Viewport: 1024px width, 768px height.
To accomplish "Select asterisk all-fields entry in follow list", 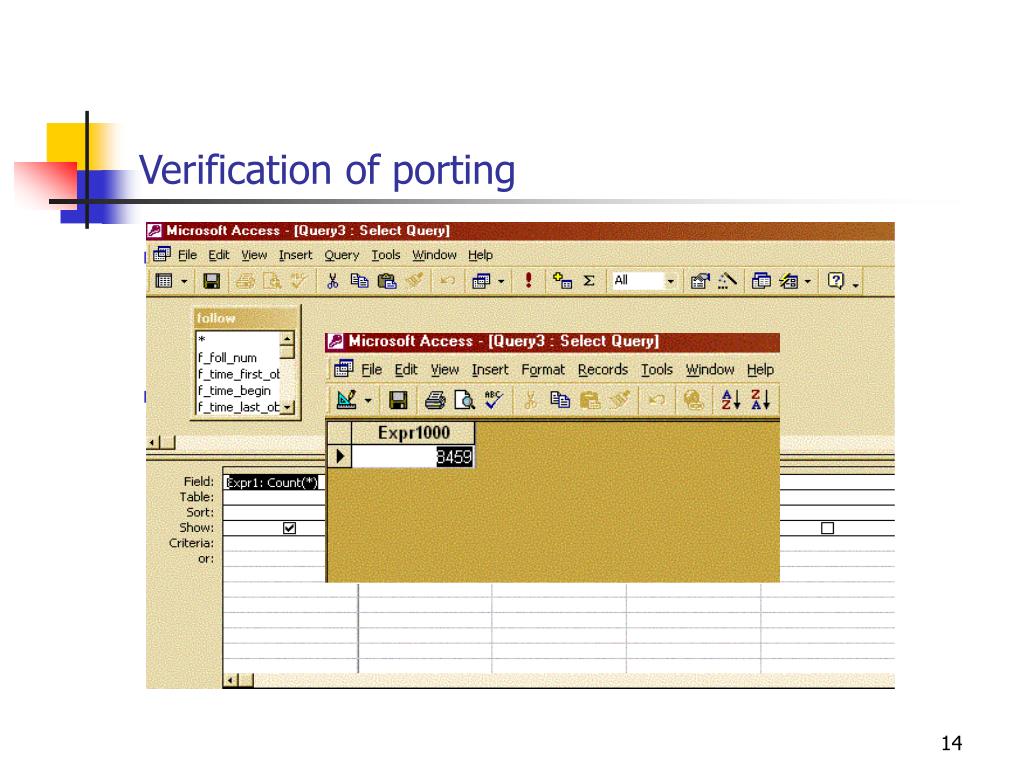I will [238, 340].
